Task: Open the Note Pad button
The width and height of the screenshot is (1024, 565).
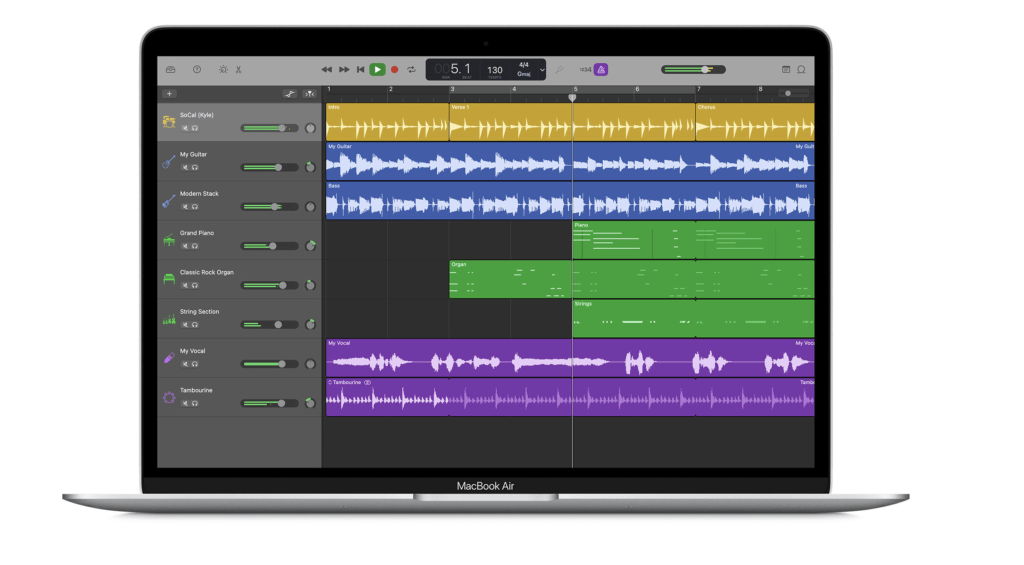Action: tap(786, 69)
